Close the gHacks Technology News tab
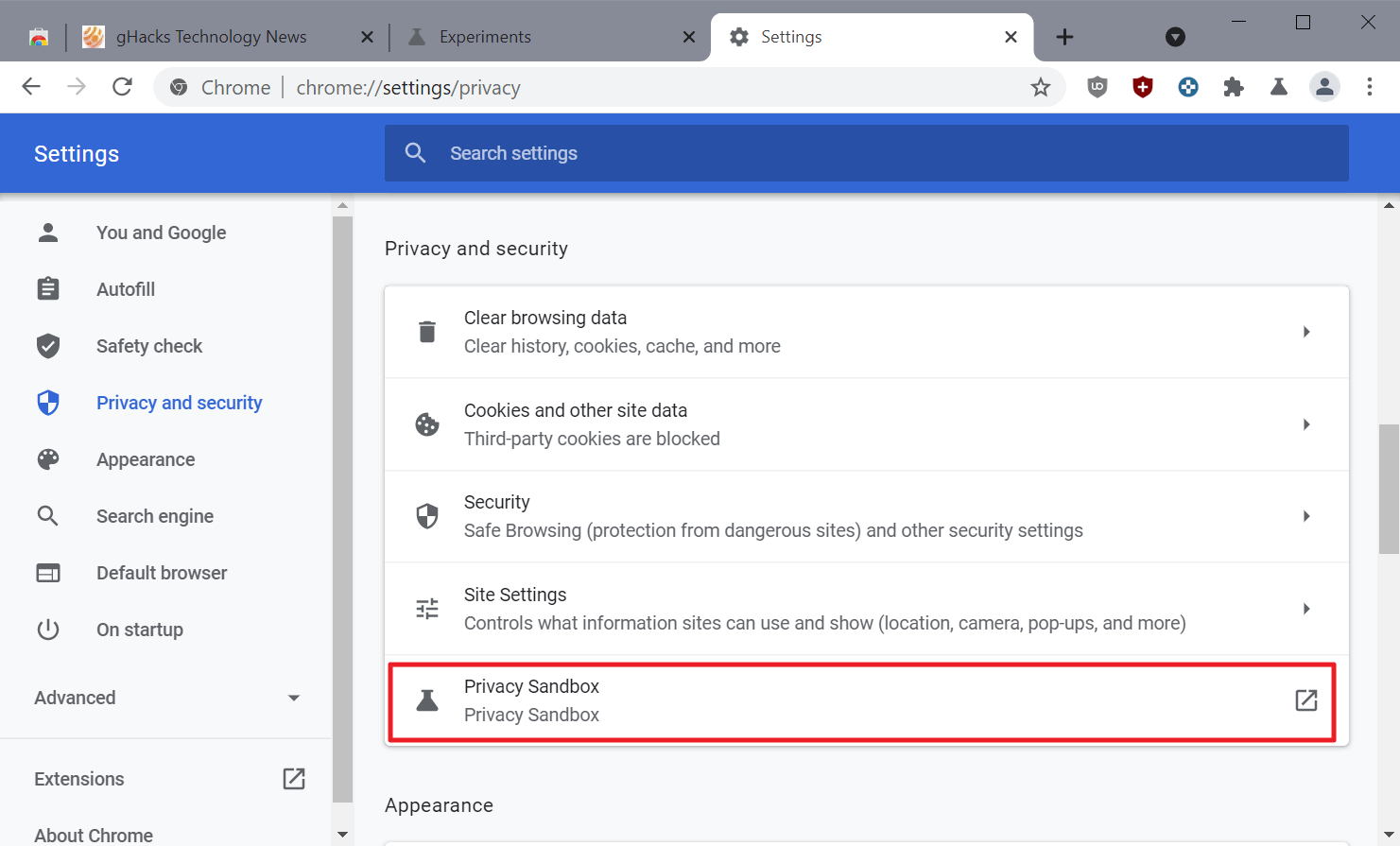 [x=368, y=37]
